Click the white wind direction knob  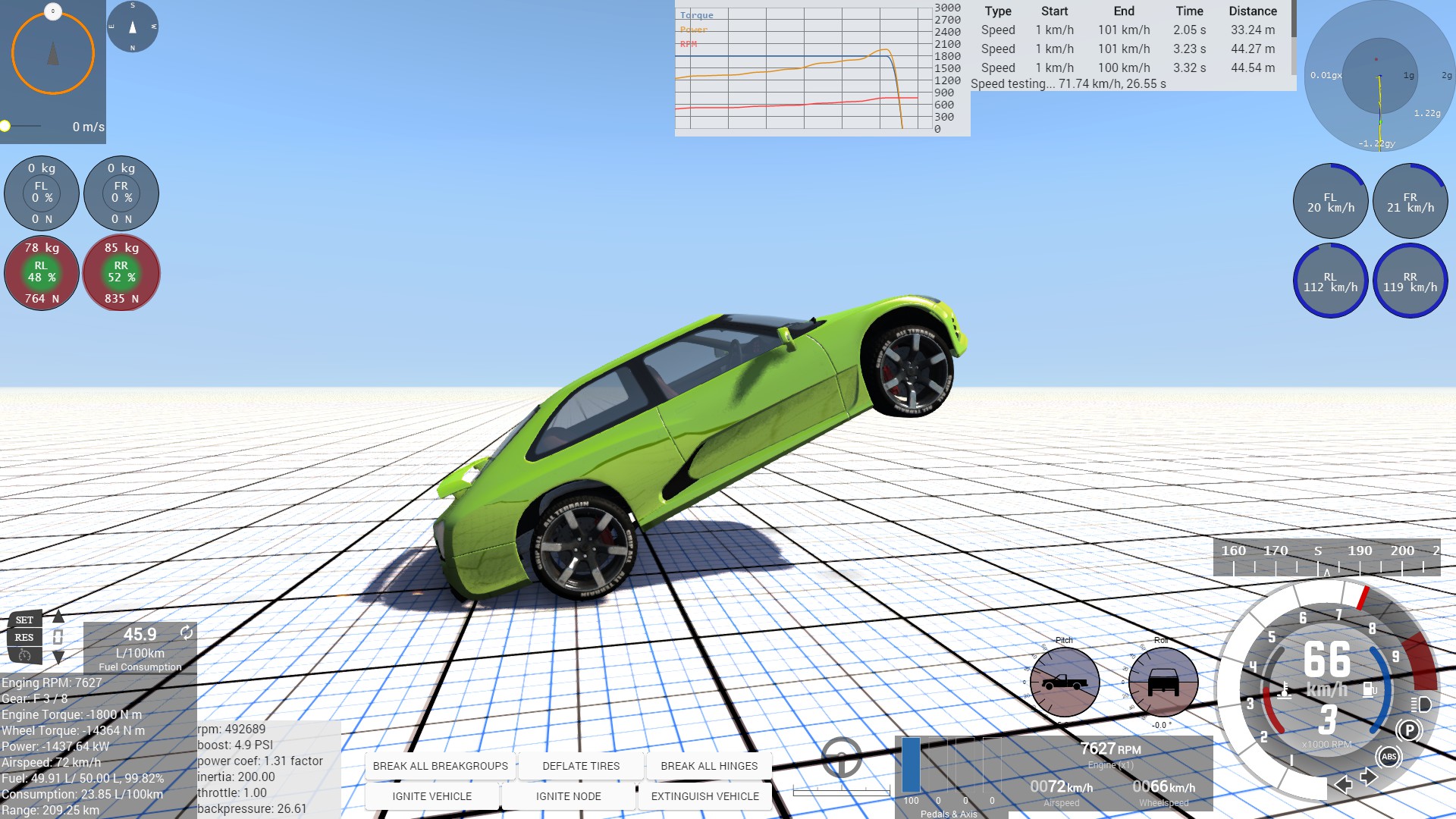(x=52, y=11)
